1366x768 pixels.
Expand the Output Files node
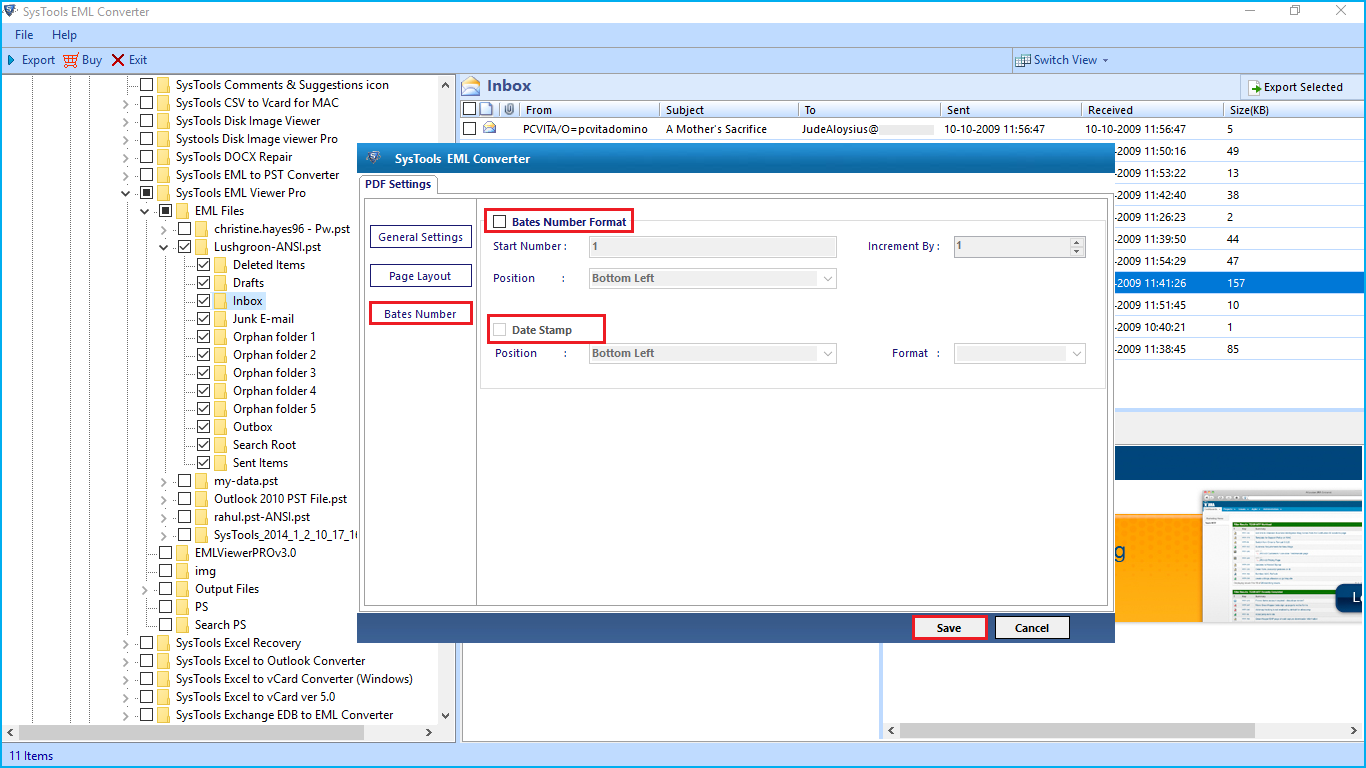point(145,589)
